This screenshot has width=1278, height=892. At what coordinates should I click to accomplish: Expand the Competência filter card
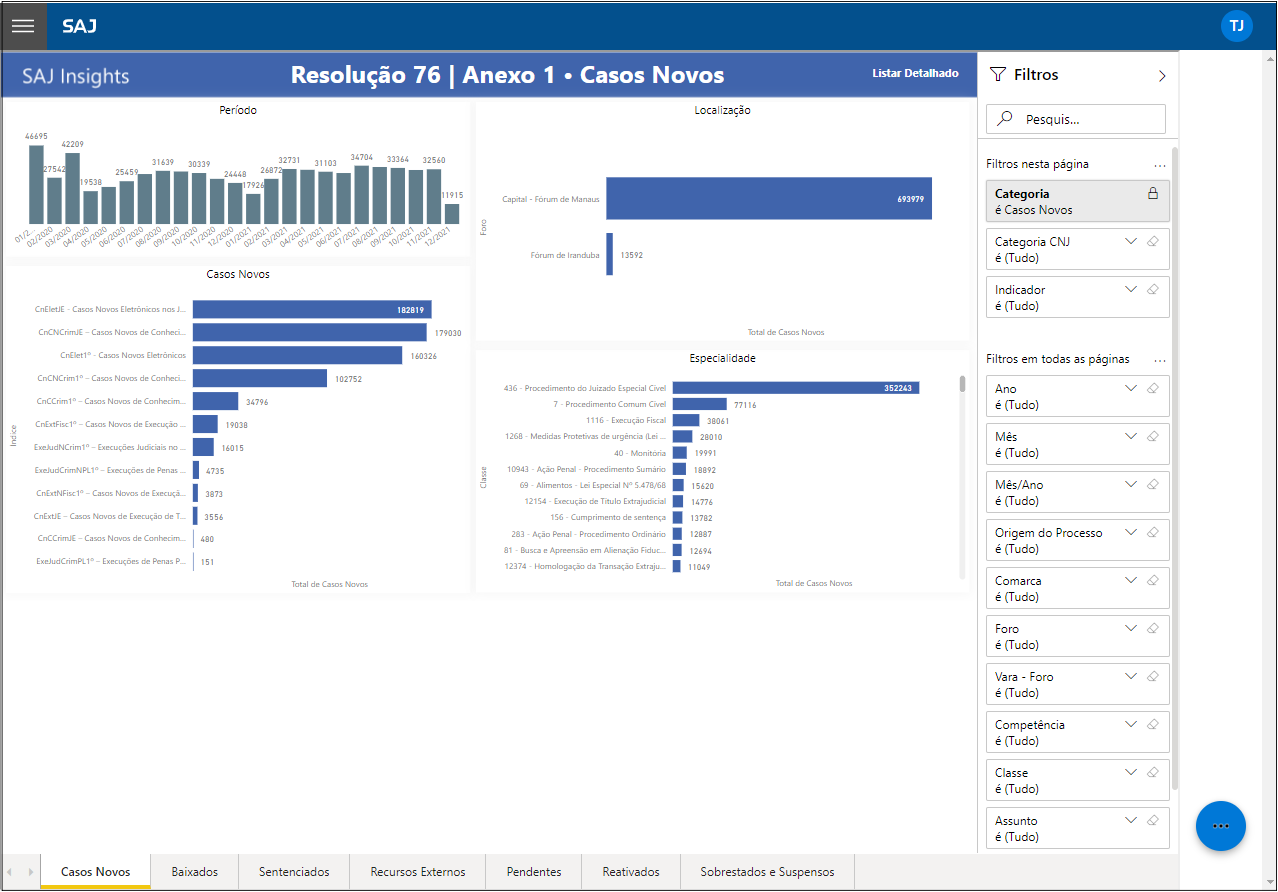tap(1131, 724)
